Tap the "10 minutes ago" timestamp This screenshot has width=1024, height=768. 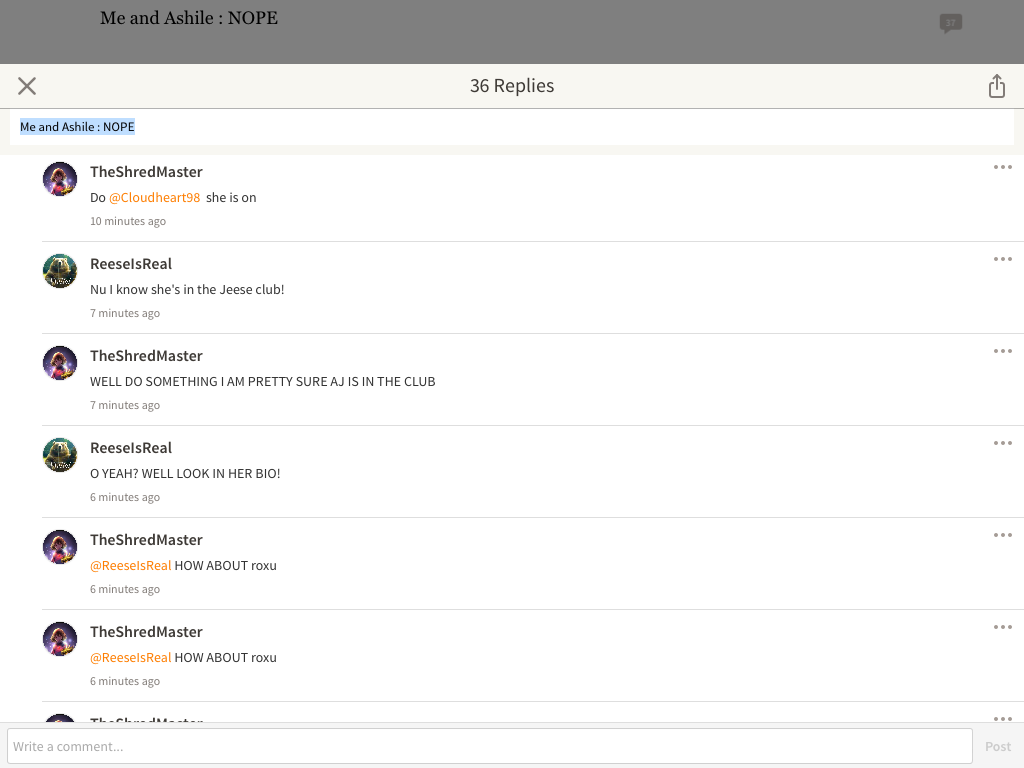[x=128, y=221]
